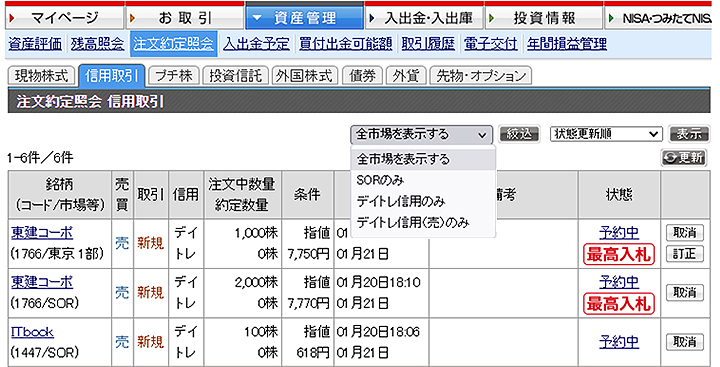This screenshot has width=720, height=367.
Task: Open 予約中 status for 7,770円 order
Action: coord(619,282)
